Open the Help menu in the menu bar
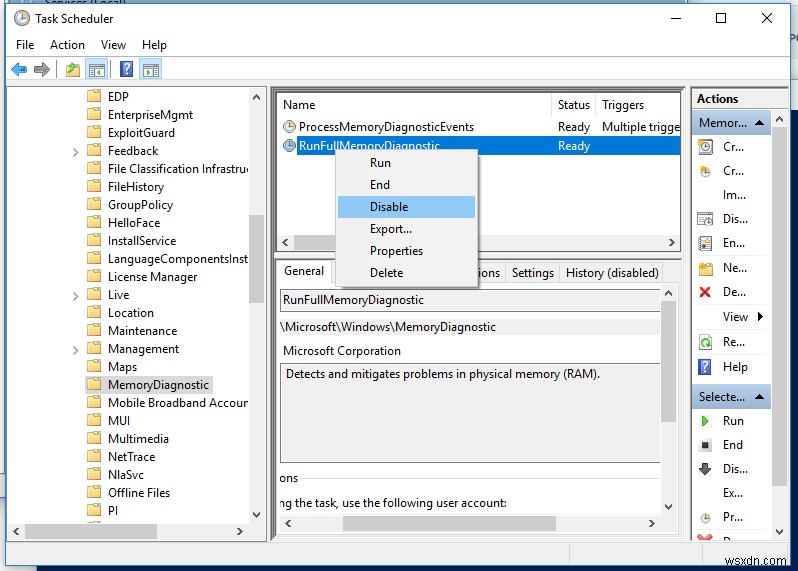 tap(154, 45)
